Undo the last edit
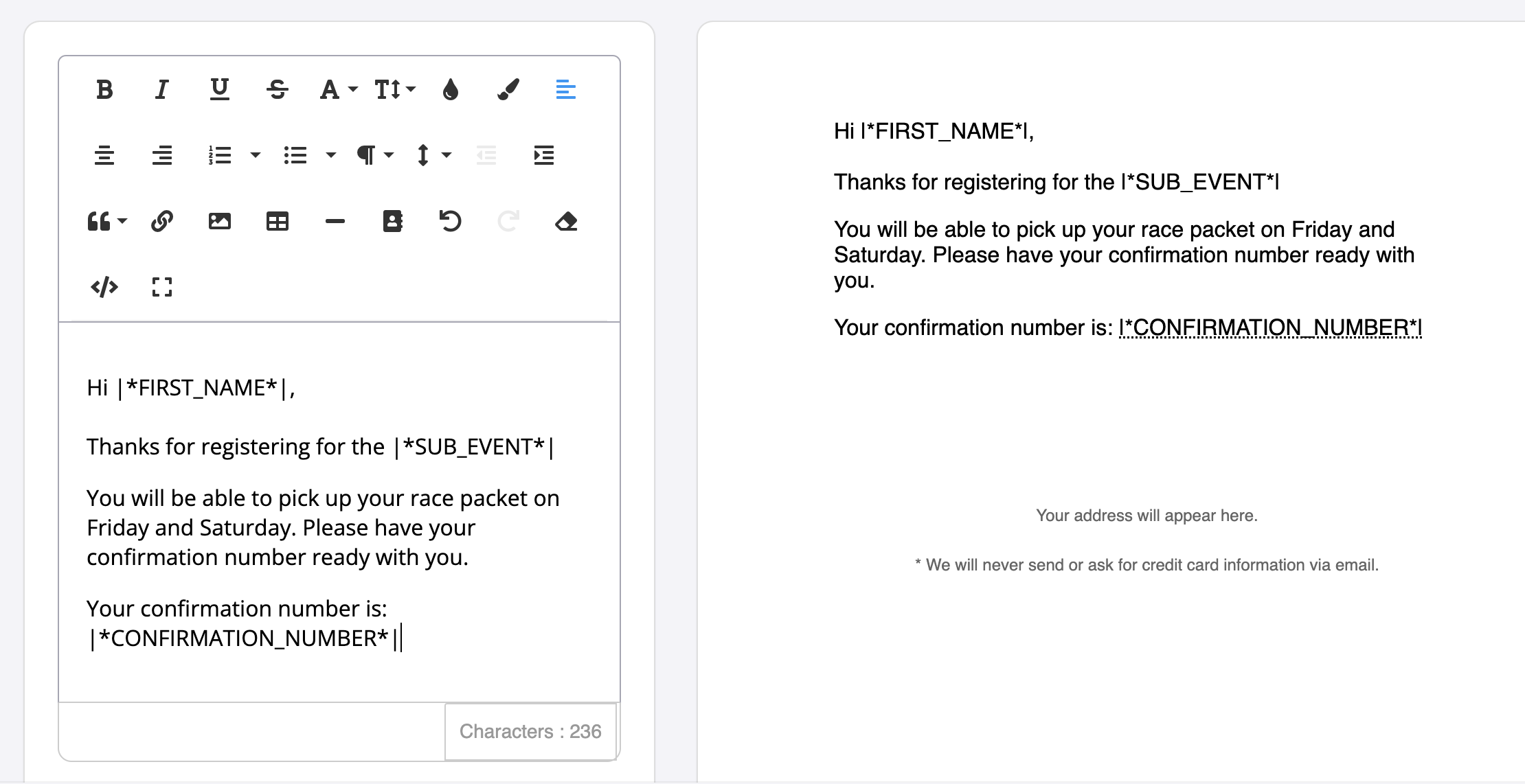Screen dimensions: 1525x784 451,221
